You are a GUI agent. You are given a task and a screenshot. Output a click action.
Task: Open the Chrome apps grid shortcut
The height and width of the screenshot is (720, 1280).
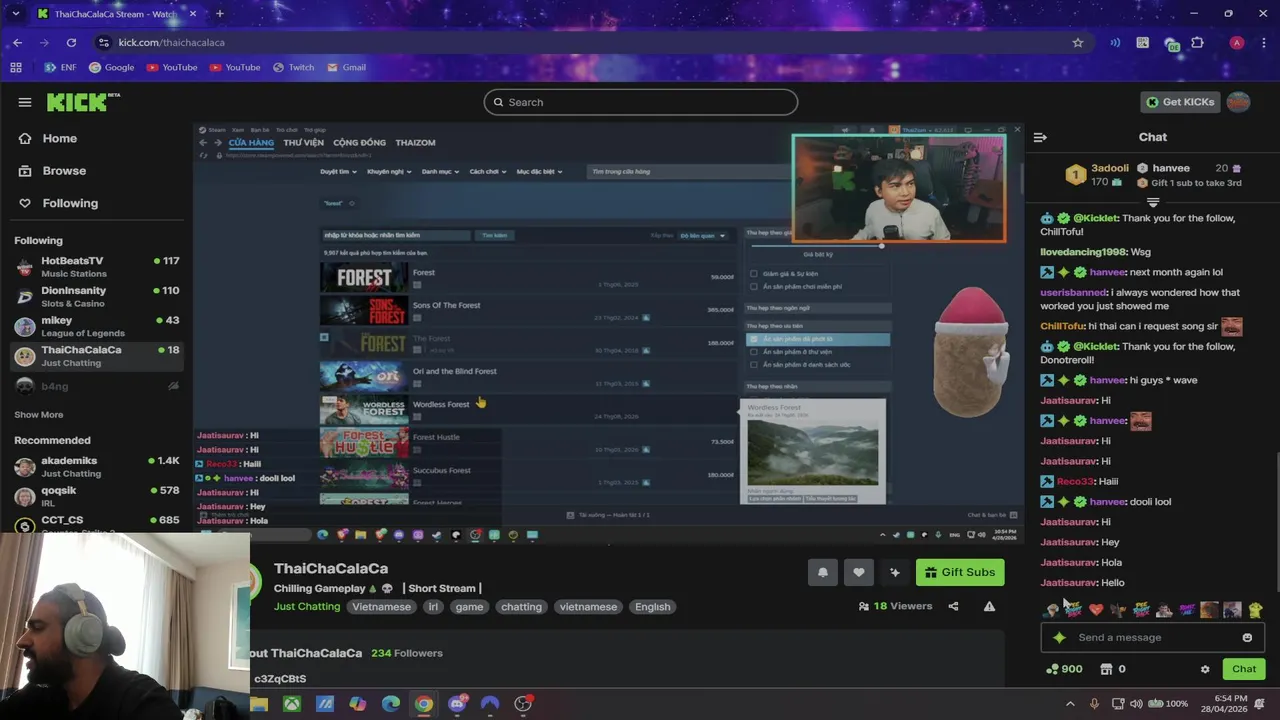(15, 67)
